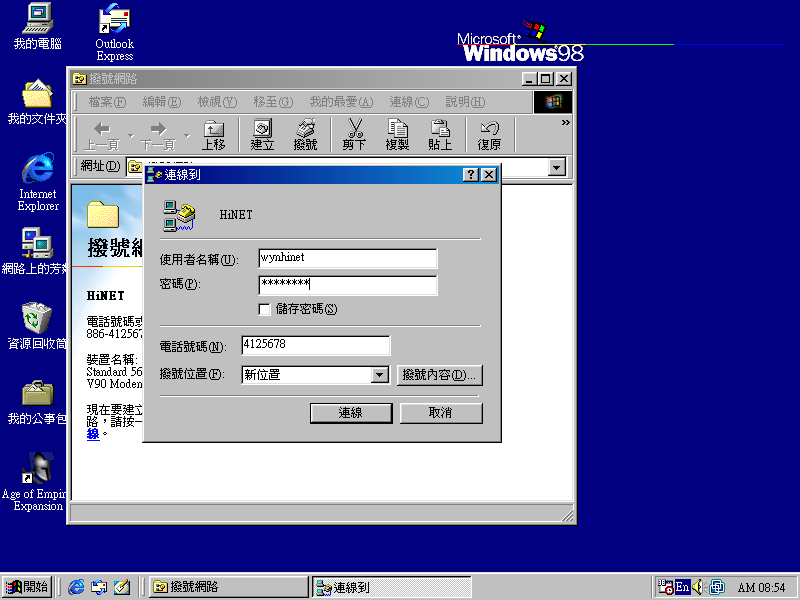800x600 pixels.
Task: Click the tray icon left of the clock
Action: (717, 587)
